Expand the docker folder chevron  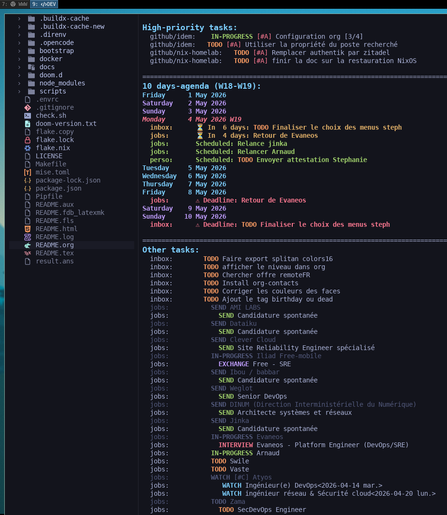click(19, 59)
